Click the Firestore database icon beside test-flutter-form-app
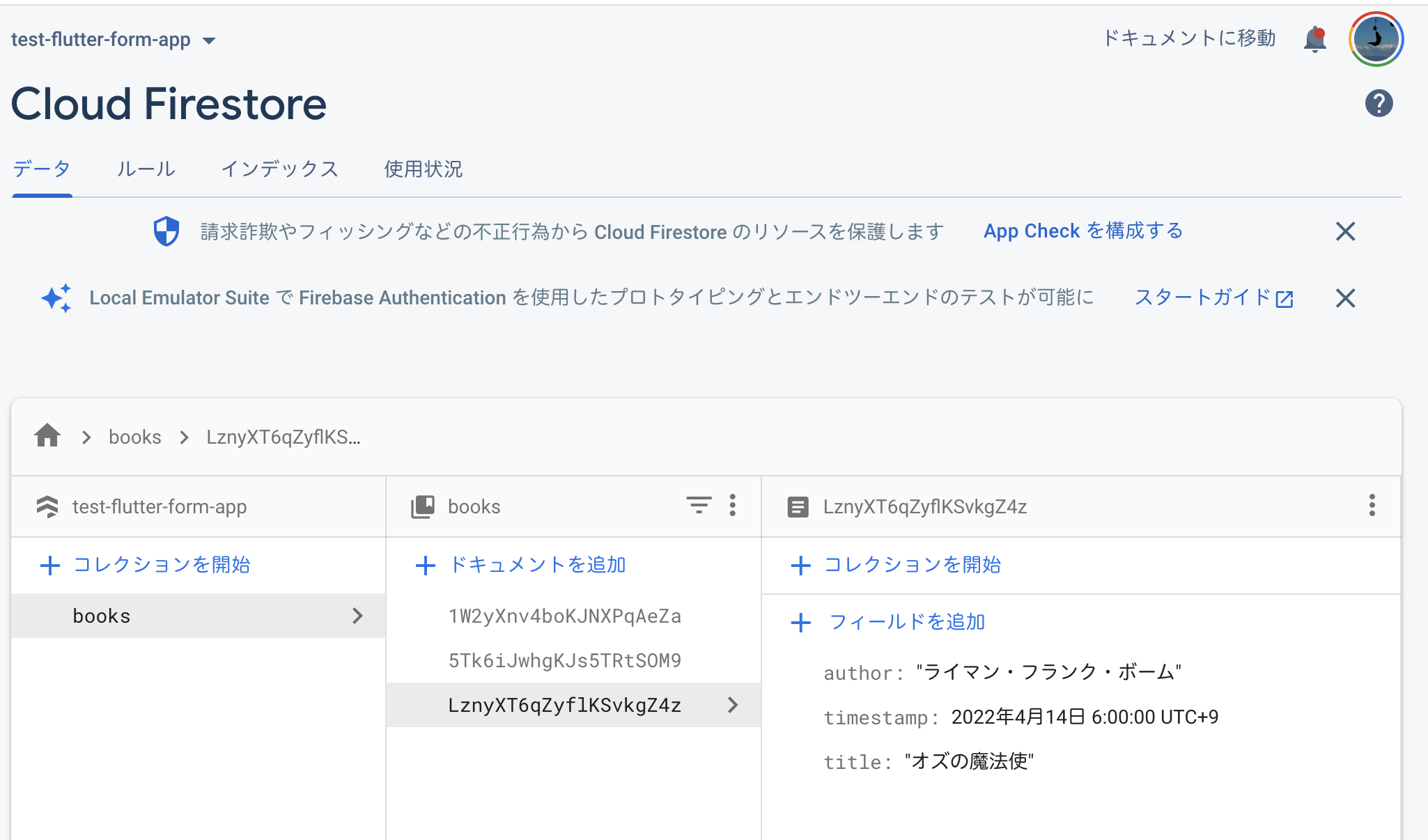Viewport: 1428px width, 840px height. point(47,506)
